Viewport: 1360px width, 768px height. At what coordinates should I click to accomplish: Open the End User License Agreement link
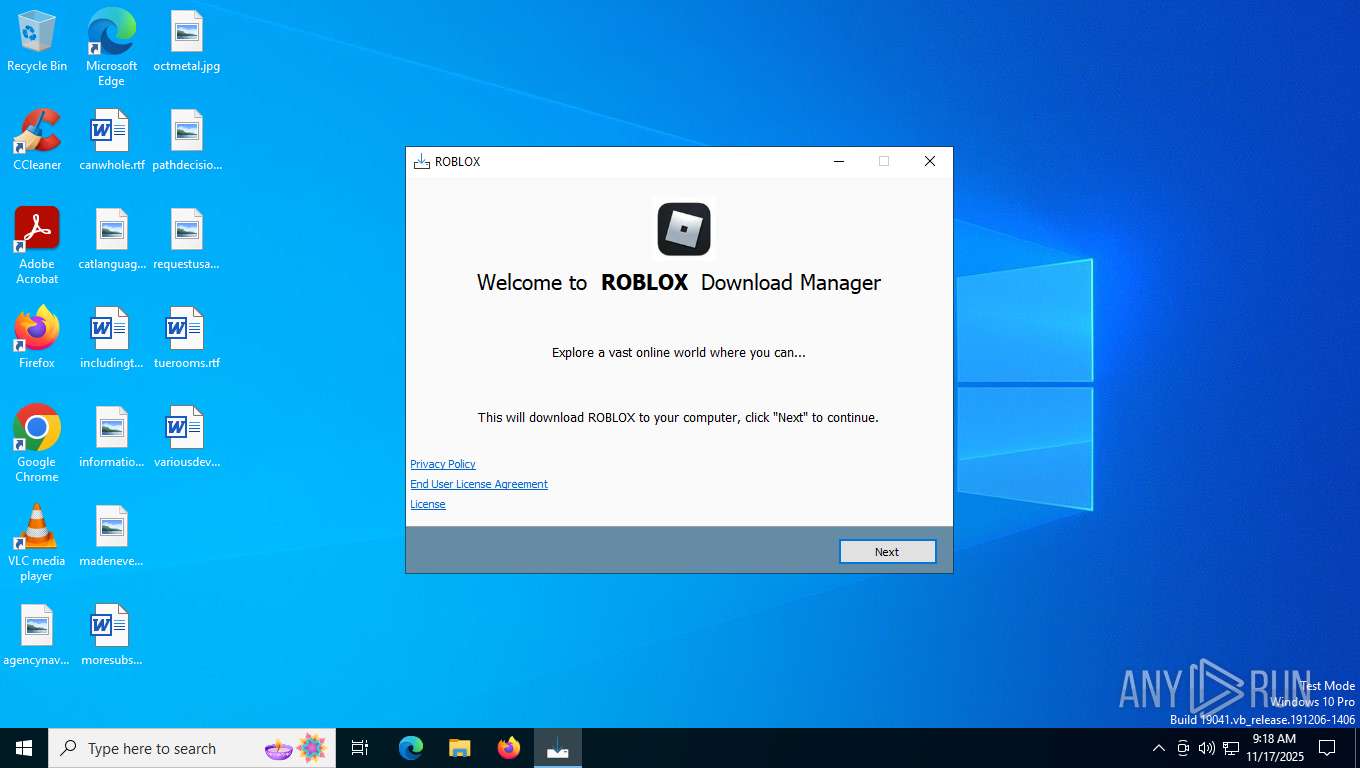click(479, 484)
